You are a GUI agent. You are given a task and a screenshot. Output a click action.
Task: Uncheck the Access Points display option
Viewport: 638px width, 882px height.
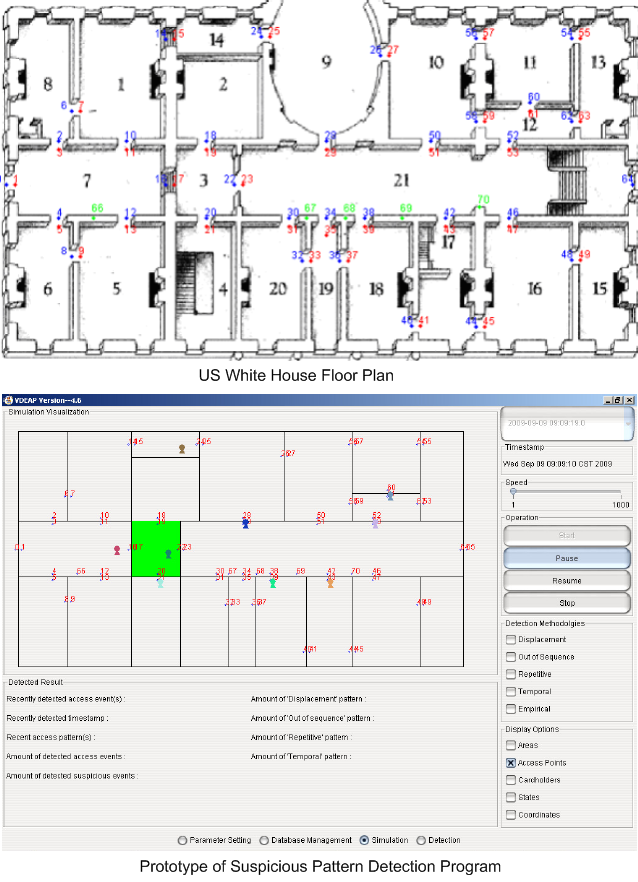(511, 763)
